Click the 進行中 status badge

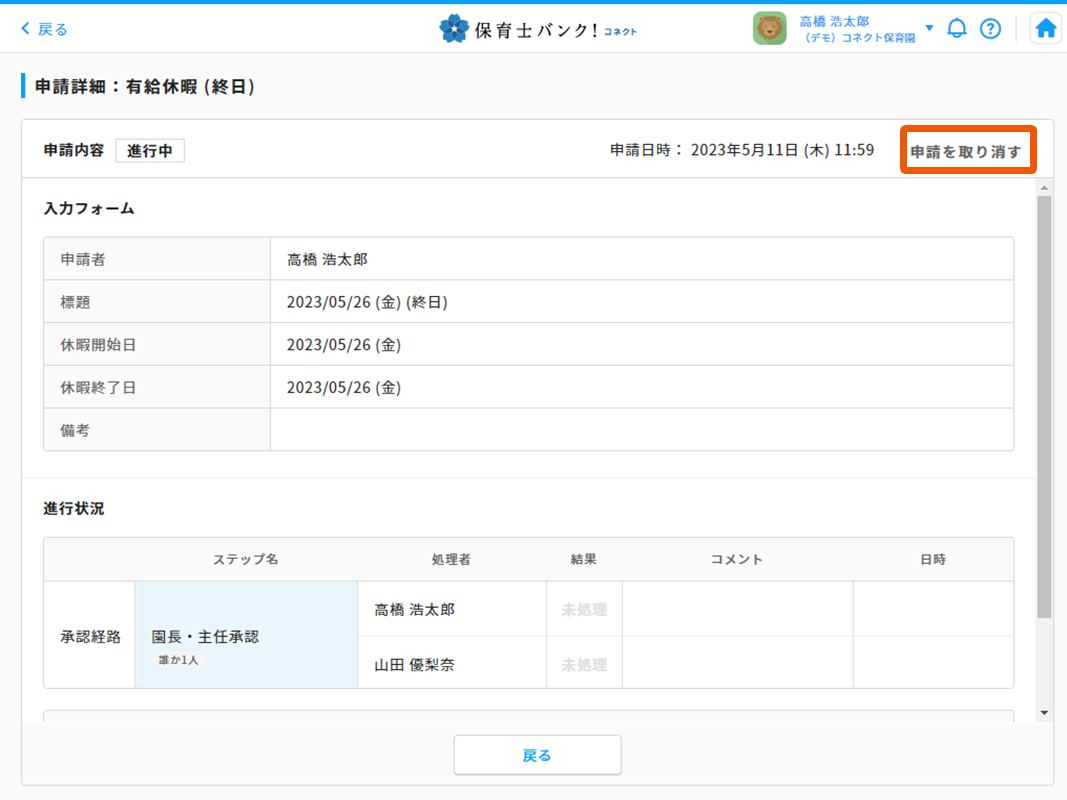point(150,151)
